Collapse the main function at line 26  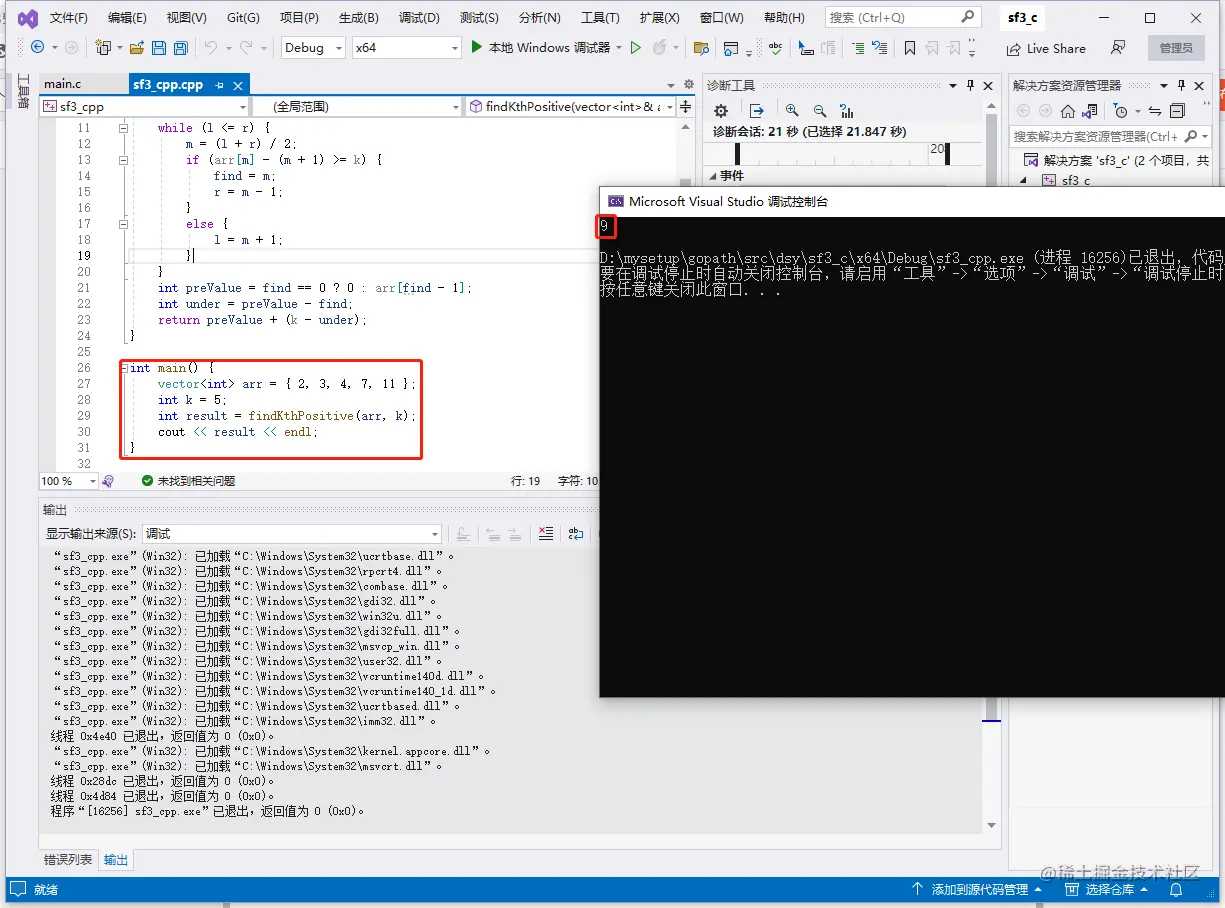coord(124,368)
